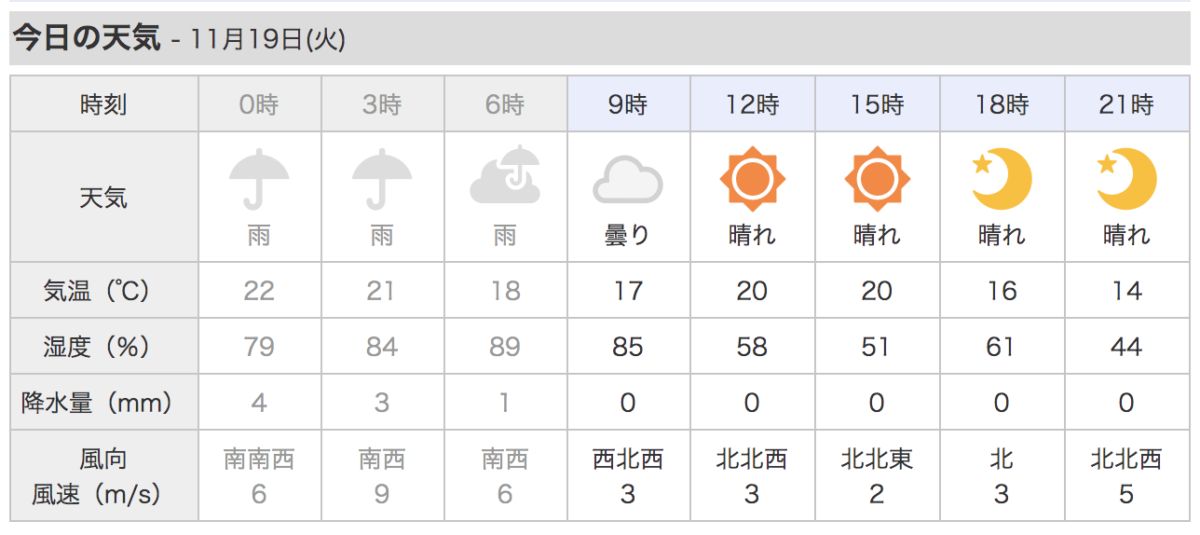Click the umbrella rain icon at 3時
The image size is (1200, 535).
(382, 180)
